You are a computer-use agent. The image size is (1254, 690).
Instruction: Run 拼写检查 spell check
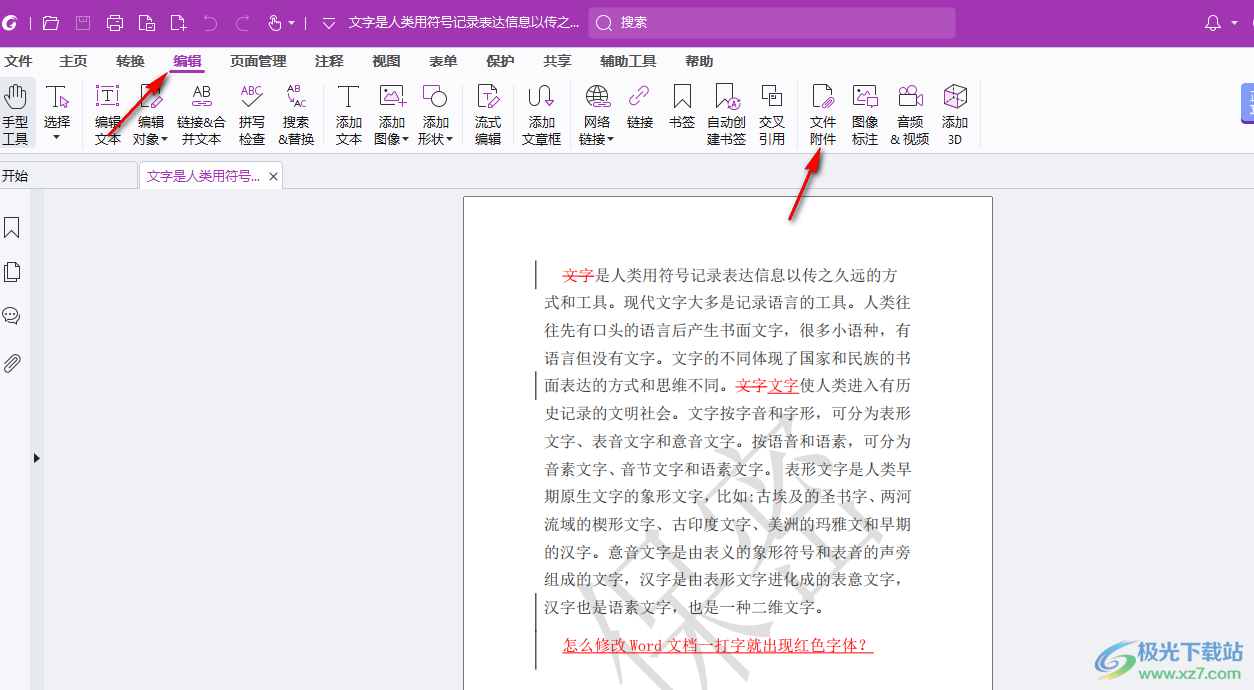click(252, 114)
